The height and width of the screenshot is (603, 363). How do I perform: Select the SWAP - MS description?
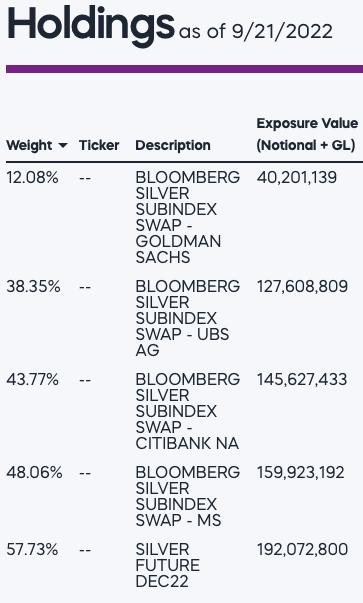click(x=188, y=496)
